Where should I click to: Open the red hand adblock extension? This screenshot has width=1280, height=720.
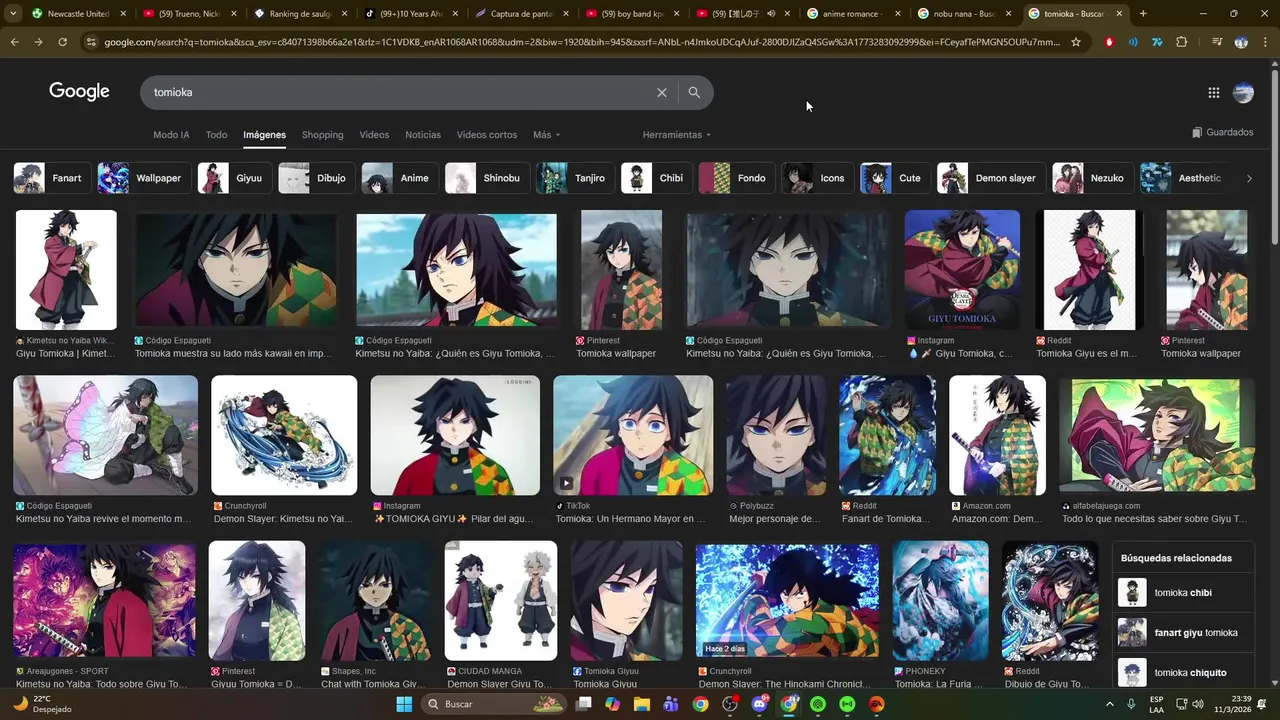1109,42
